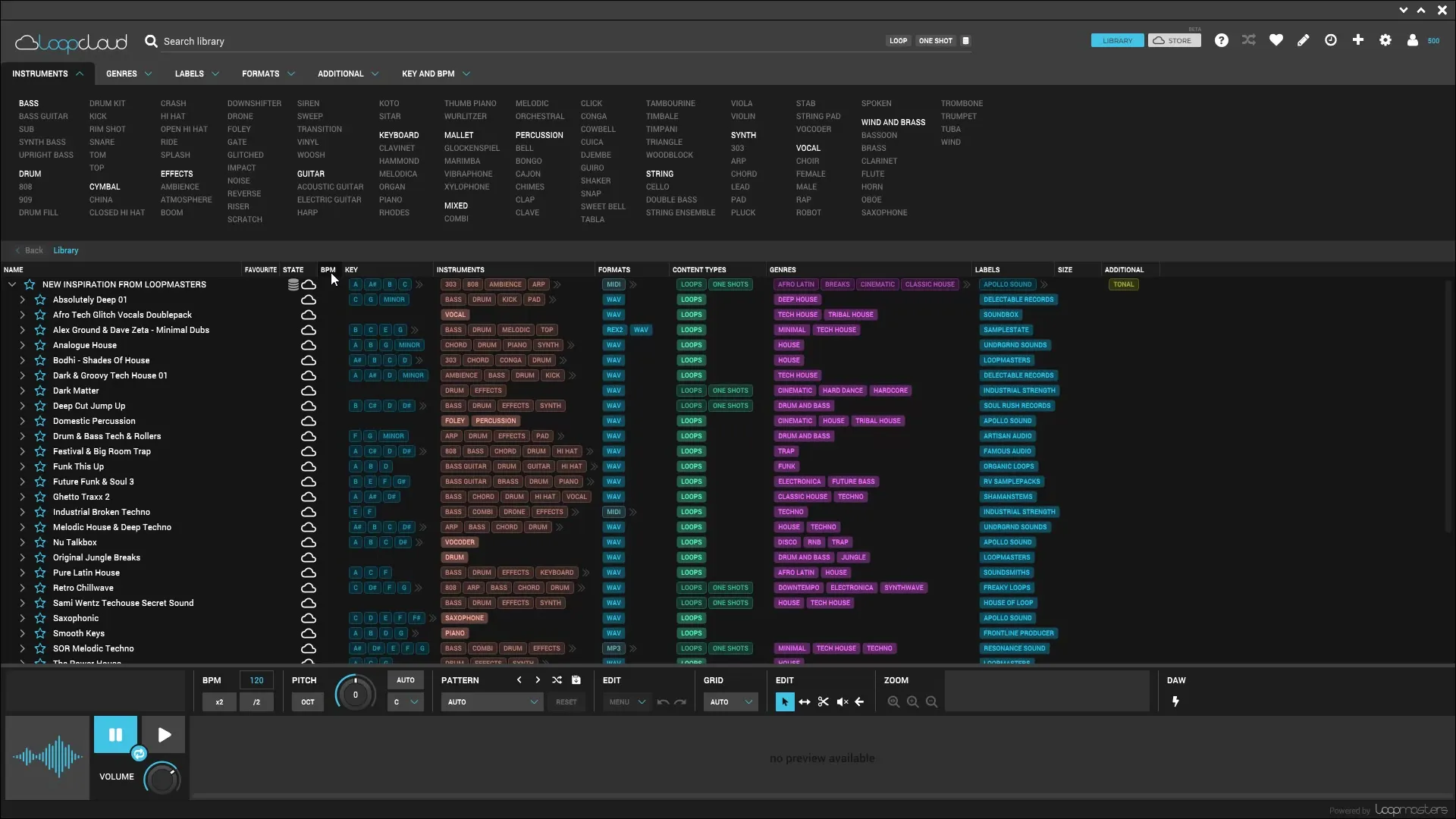Screen dimensions: 1456x819
Task: Click the save pattern disk icon
Action: click(576, 680)
